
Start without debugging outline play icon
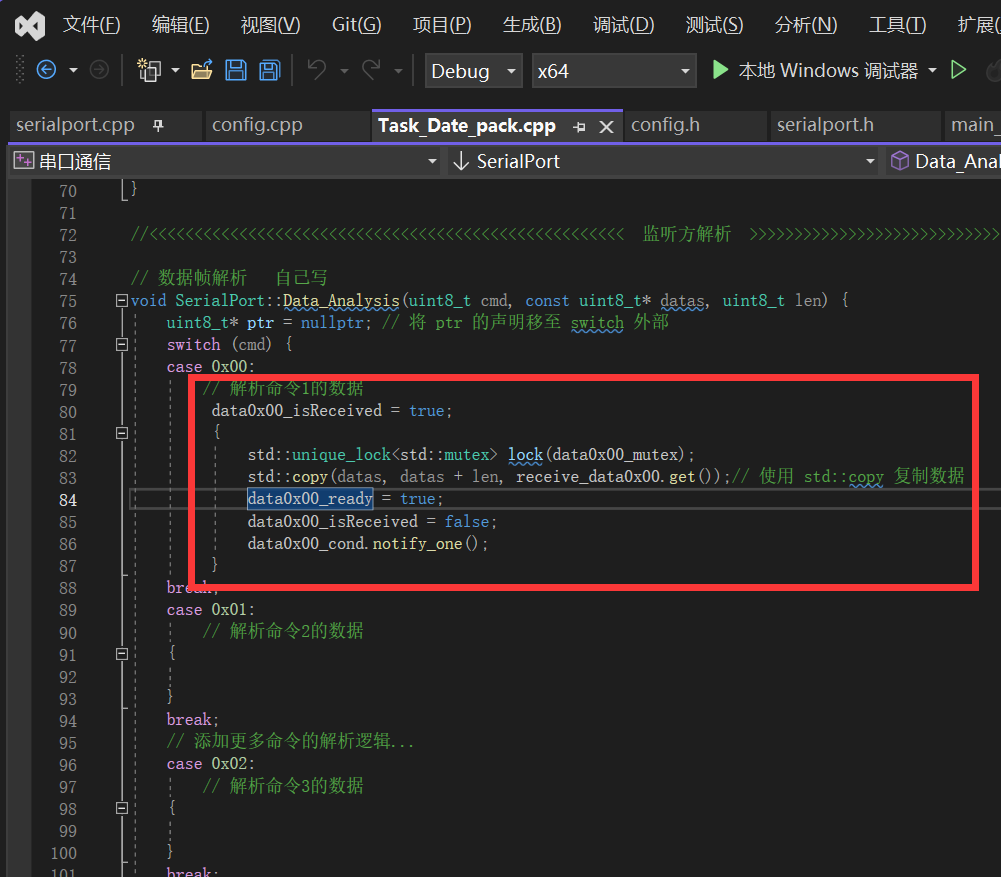tap(958, 70)
